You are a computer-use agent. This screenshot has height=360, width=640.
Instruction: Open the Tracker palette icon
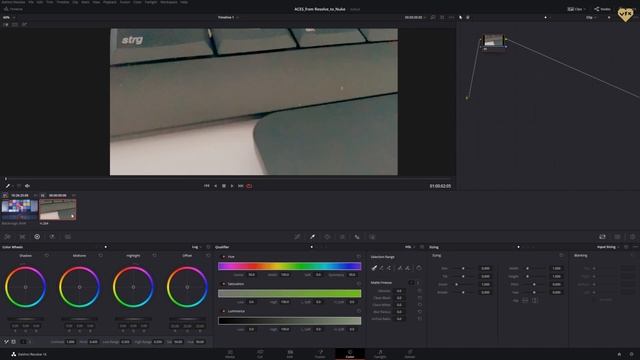pyautogui.click(x=342, y=237)
